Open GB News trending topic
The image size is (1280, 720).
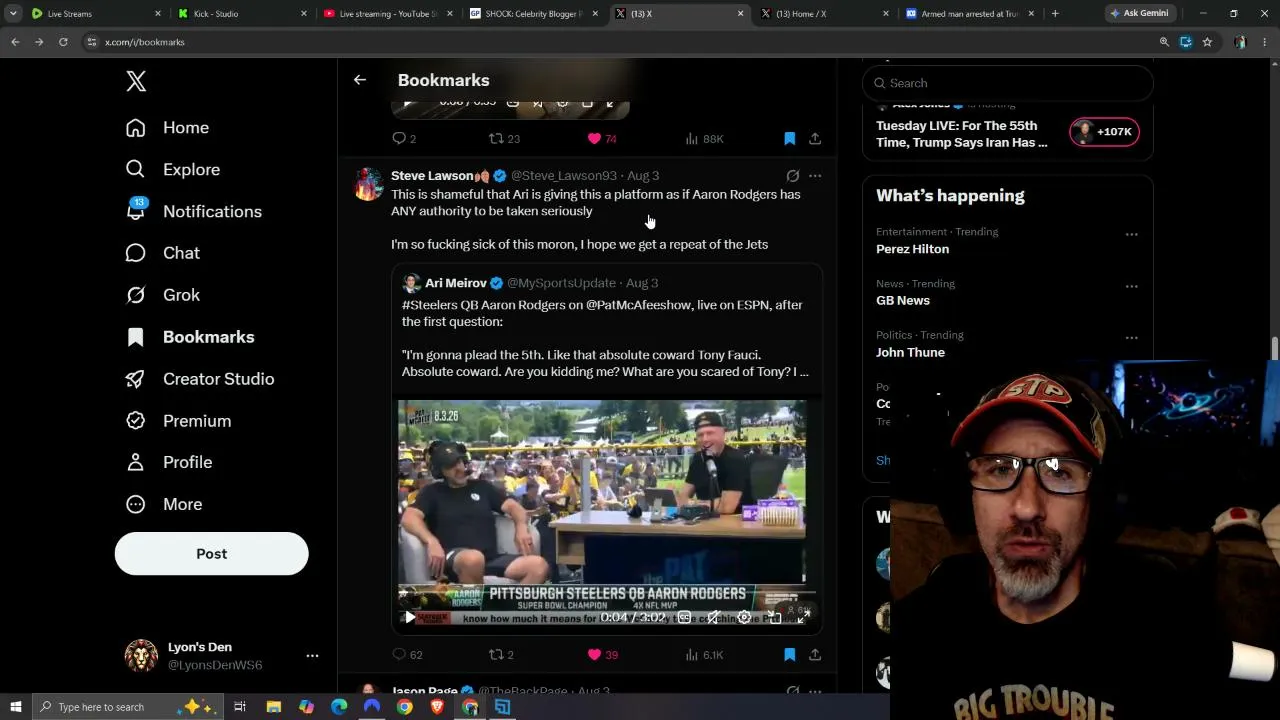click(x=903, y=301)
